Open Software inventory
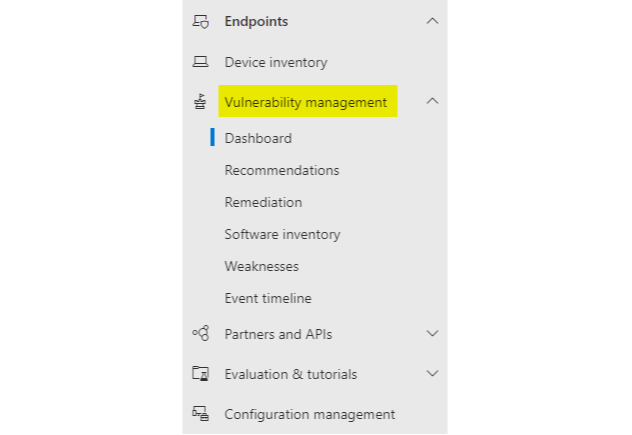The height and width of the screenshot is (435, 632). 282,234
